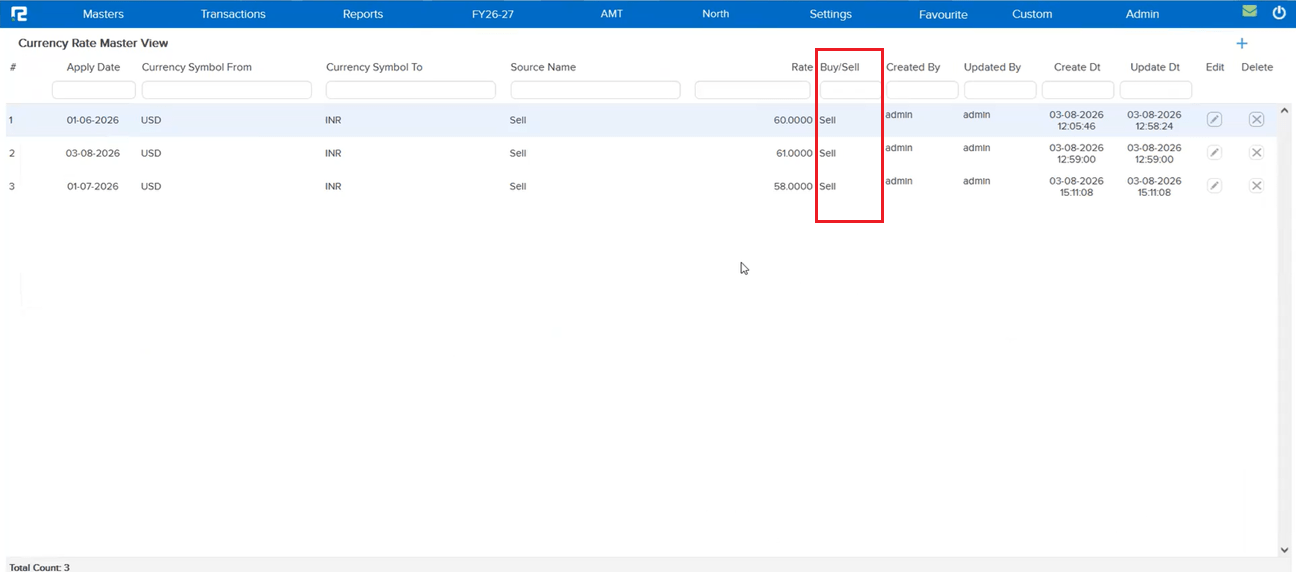Viewport: 1296px width, 572px height.
Task: Open the Custom menu
Action: point(1032,14)
